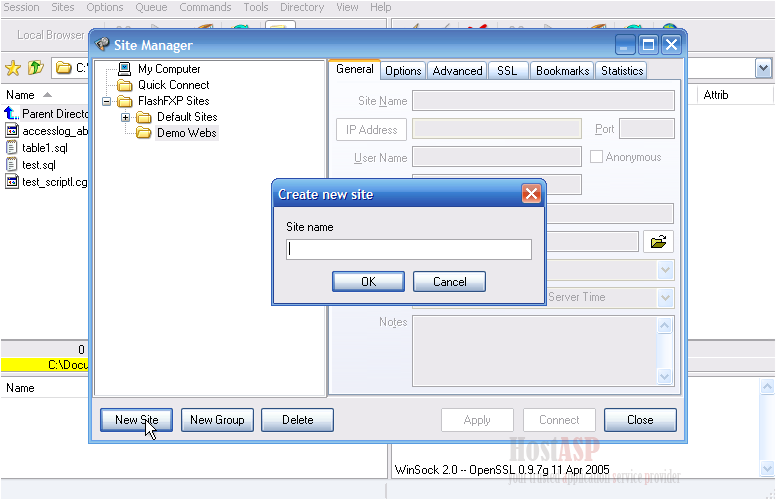Open the Options menu

coord(105,7)
